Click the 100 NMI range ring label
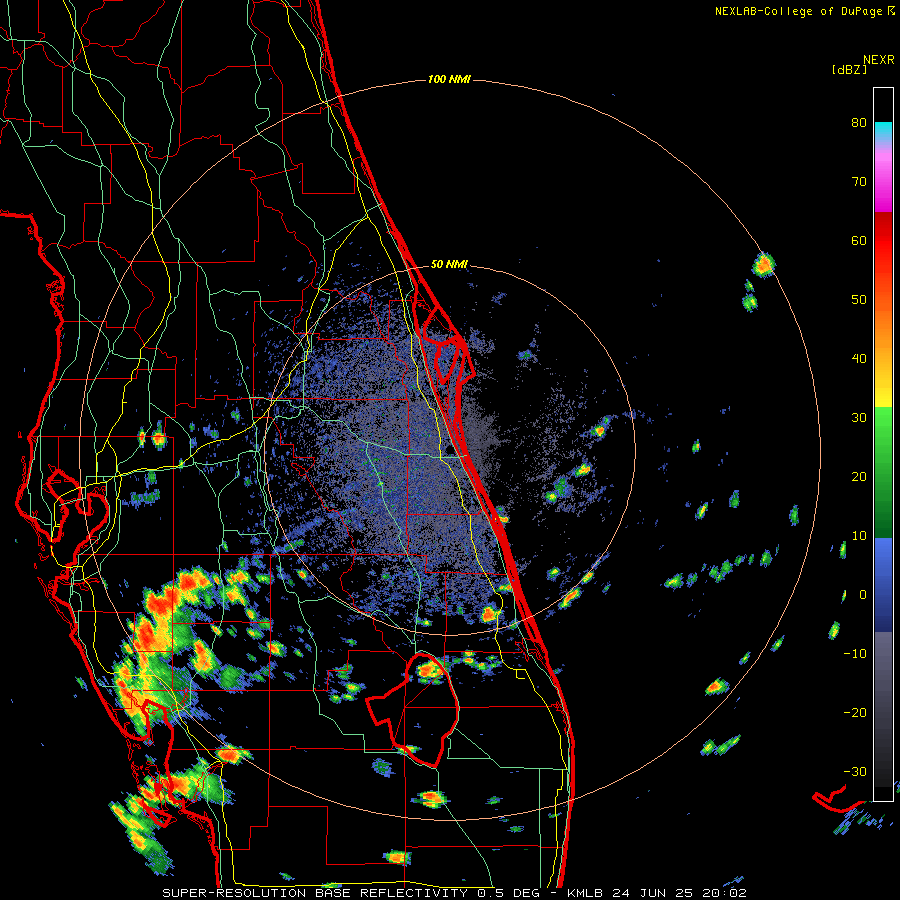The width and height of the screenshot is (900, 900). [x=449, y=79]
